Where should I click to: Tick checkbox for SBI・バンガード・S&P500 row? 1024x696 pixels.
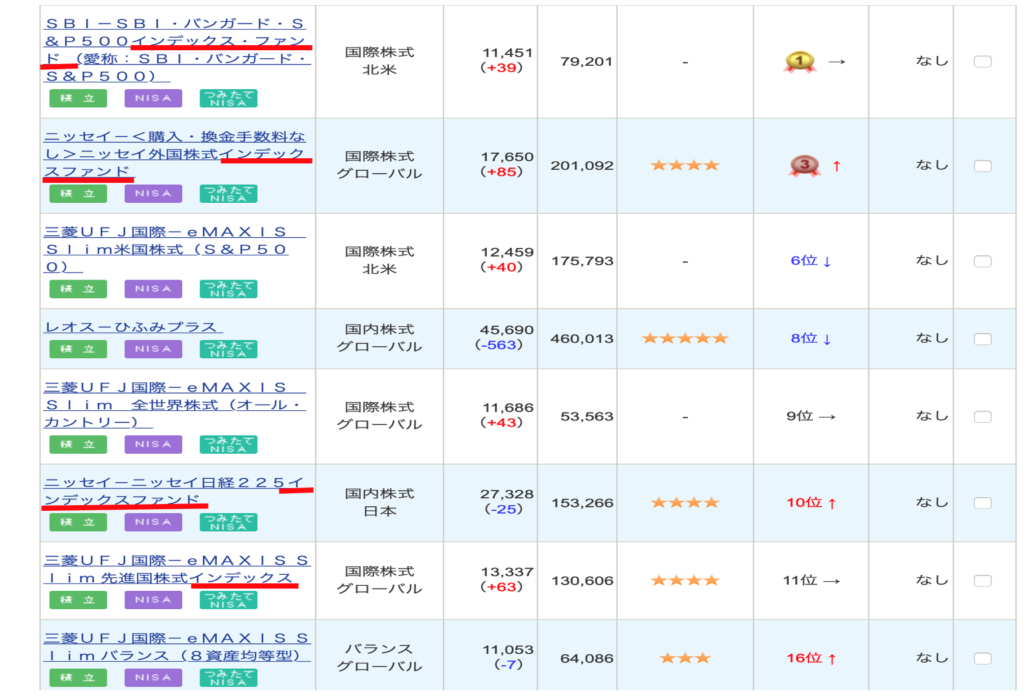click(982, 61)
